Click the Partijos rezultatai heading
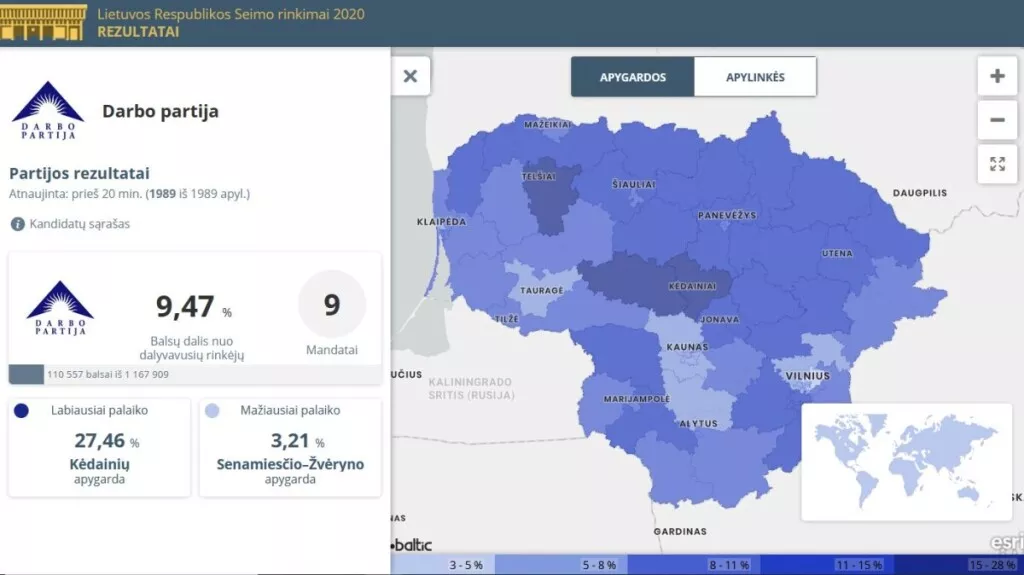Viewport: 1024px width, 575px height. 79,173
